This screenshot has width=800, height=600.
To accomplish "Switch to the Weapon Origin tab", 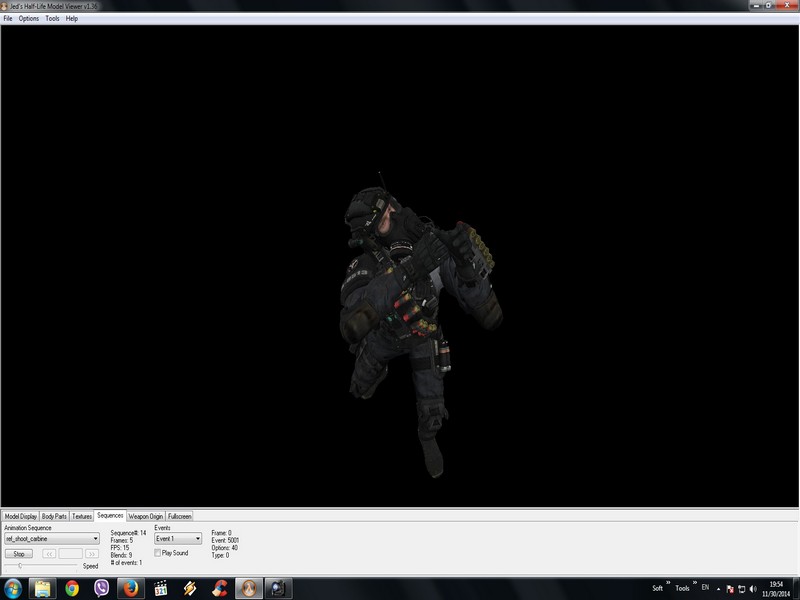I will pyautogui.click(x=145, y=516).
